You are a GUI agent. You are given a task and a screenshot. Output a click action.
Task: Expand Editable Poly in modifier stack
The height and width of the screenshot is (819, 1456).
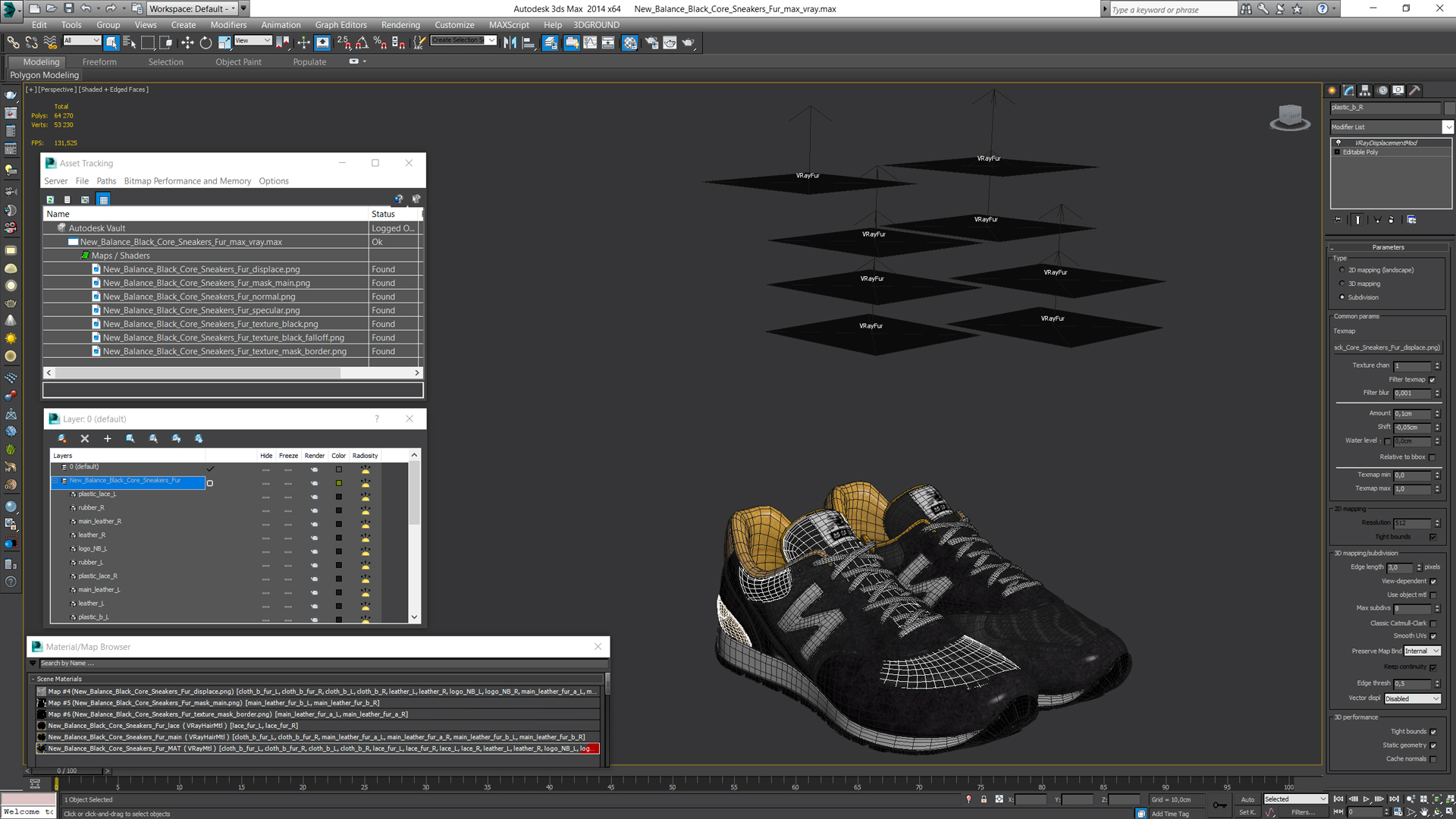tap(1337, 152)
